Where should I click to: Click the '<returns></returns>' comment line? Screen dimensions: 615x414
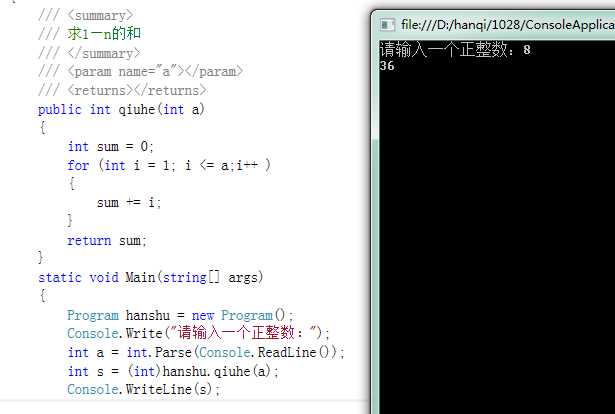[x=122, y=90]
